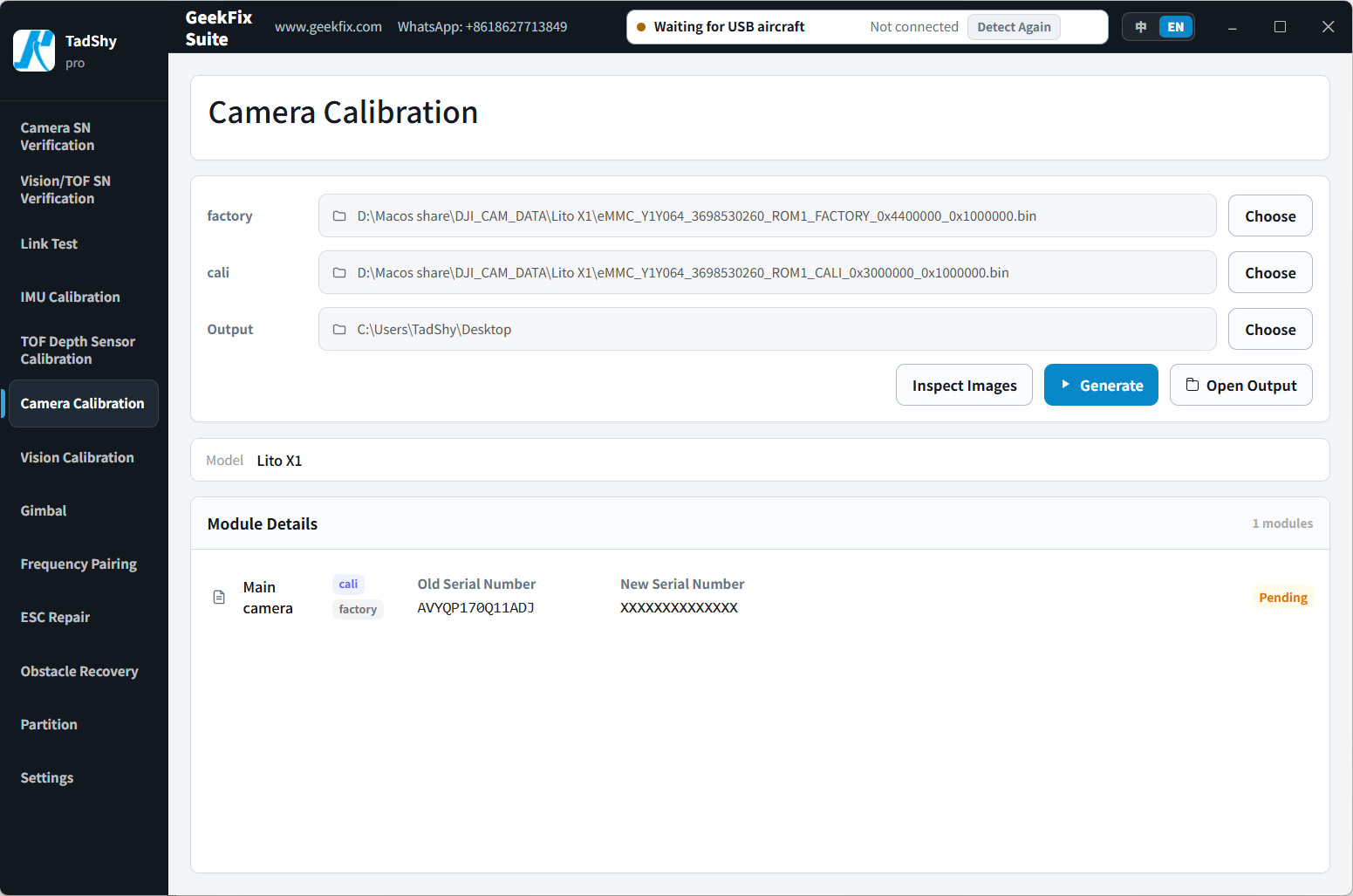Click the Camera Calibration page heading
This screenshot has width=1353, height=896.
pyautogui.click(x=343, y=113)
